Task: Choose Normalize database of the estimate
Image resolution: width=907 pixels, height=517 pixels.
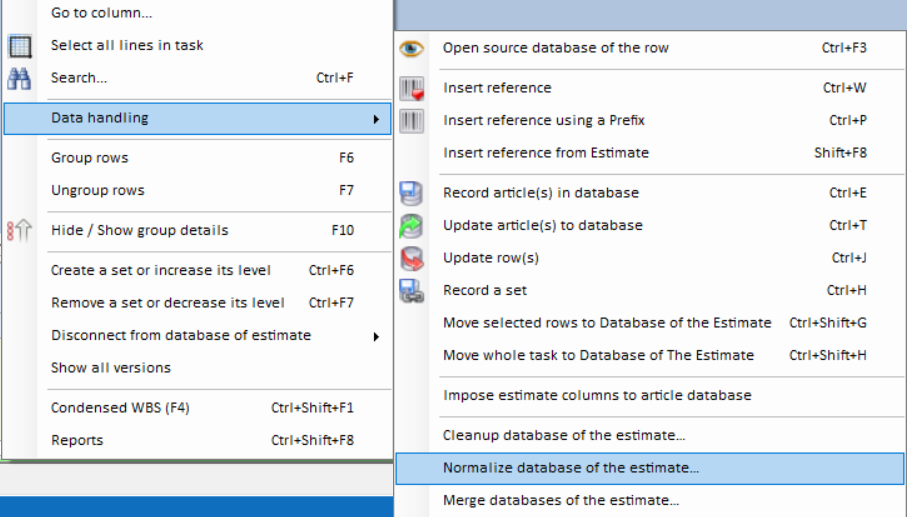Action: point(571,468)
